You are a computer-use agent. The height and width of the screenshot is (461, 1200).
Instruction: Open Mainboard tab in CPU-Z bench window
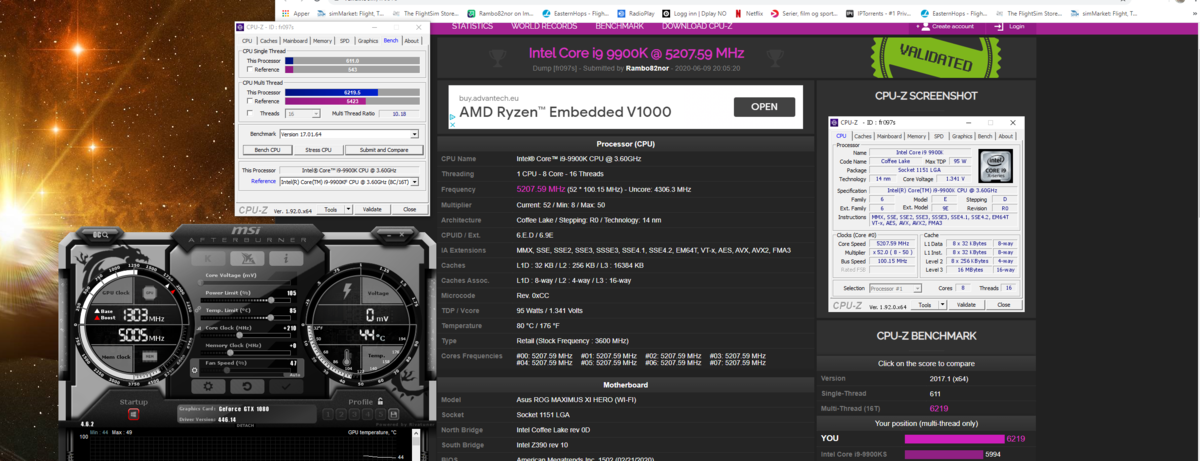click(x=296, y=41)
